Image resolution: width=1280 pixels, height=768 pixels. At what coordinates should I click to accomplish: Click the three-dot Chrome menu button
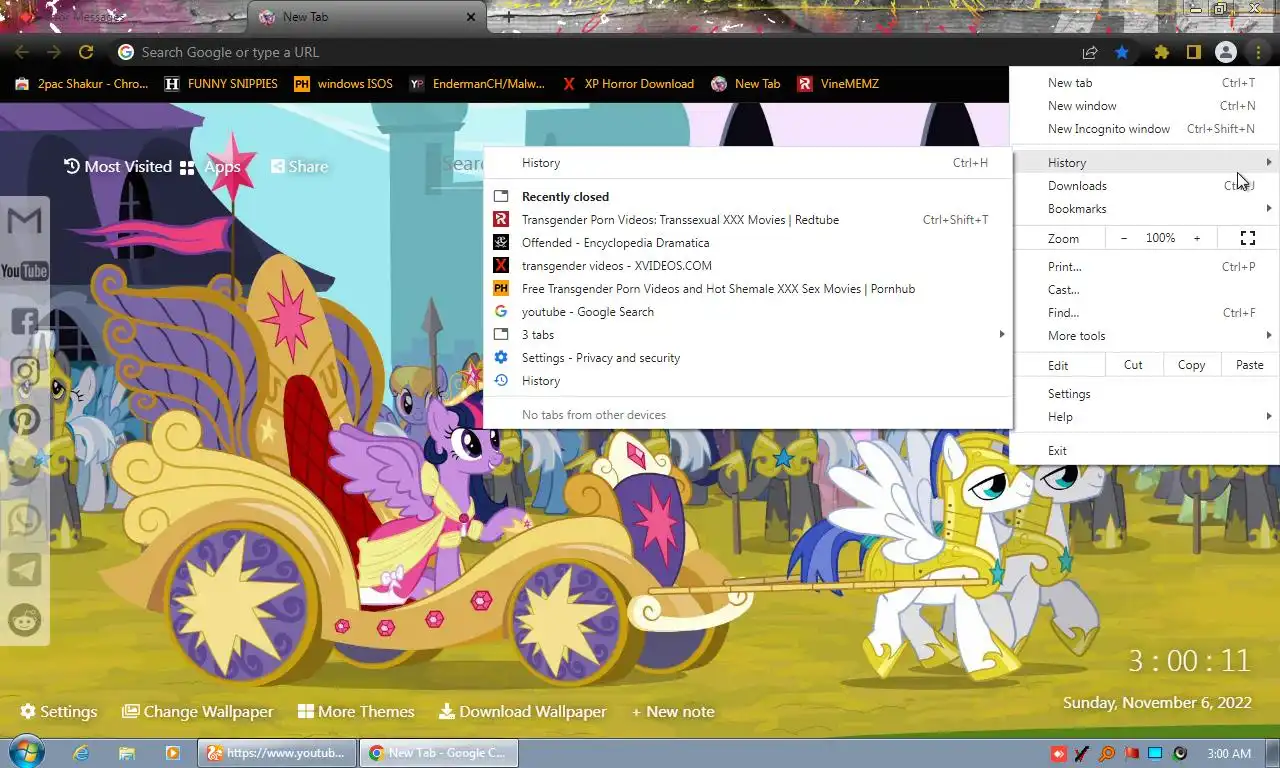pyautogui.click(x=1256, y=52)
